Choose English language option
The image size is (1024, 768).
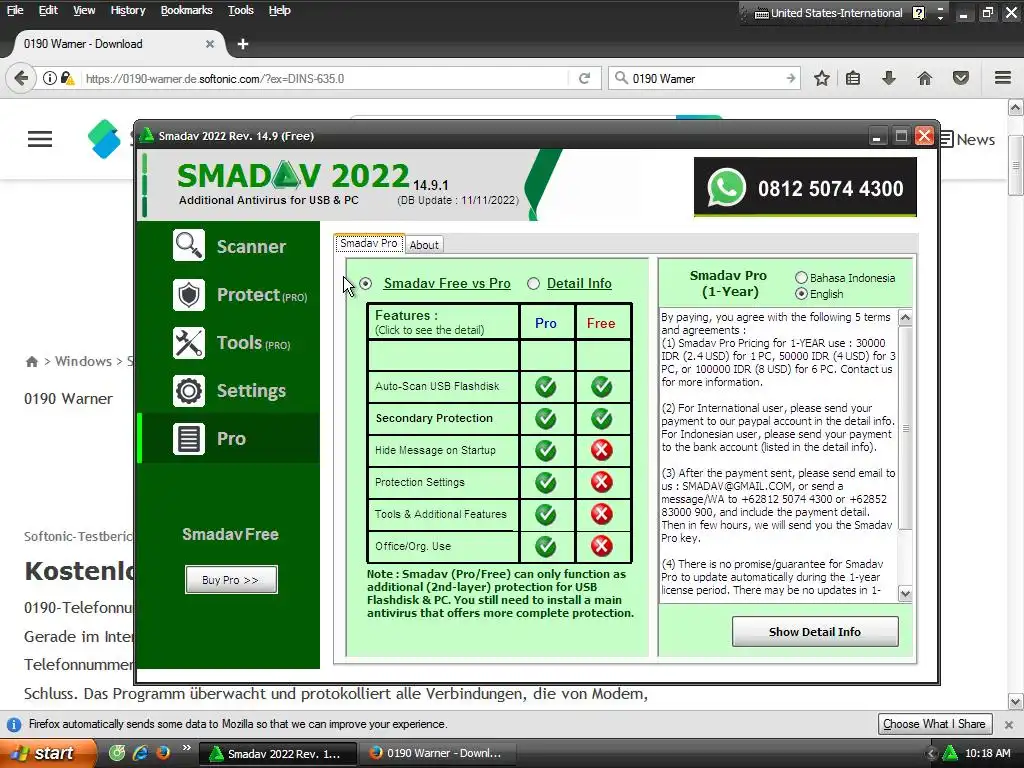pos(801,294)
